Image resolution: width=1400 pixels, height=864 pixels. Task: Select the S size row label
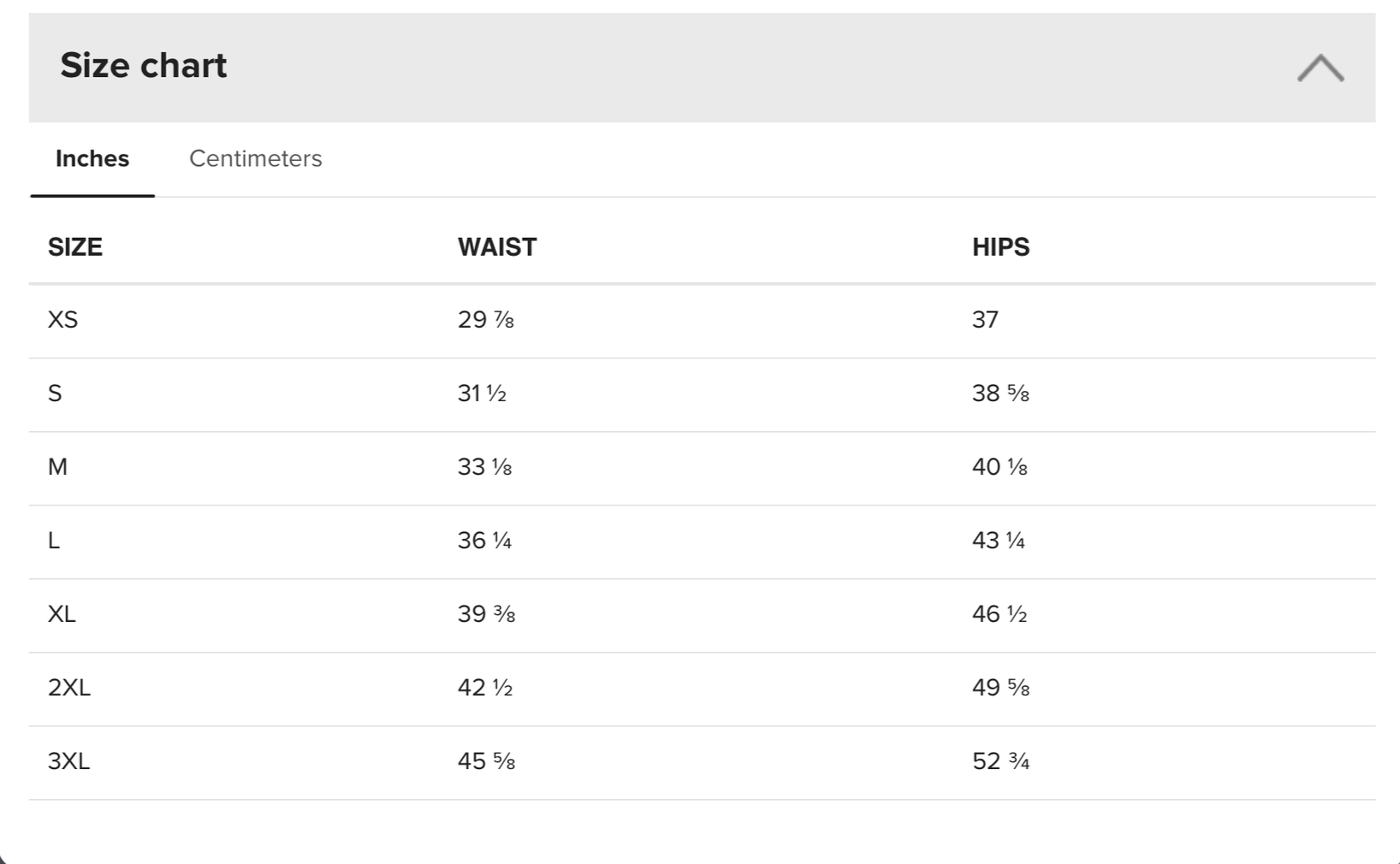(55, 394)
